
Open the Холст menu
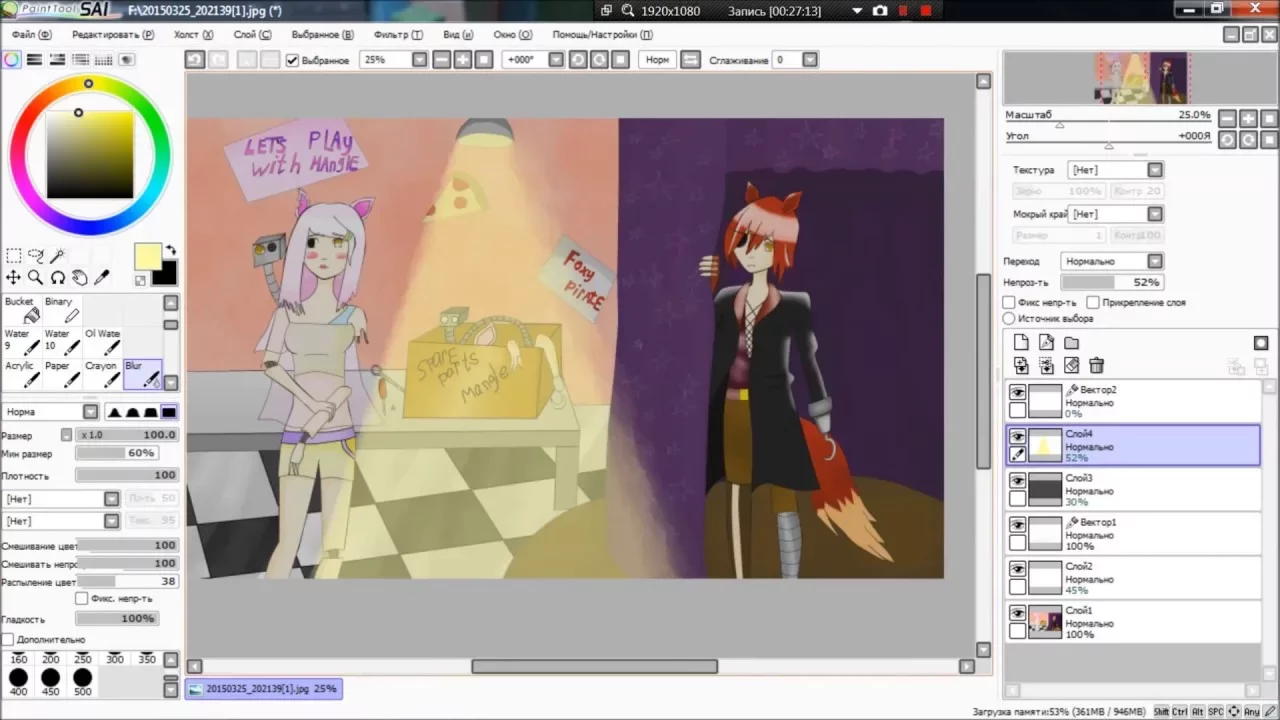pos(193,34)
